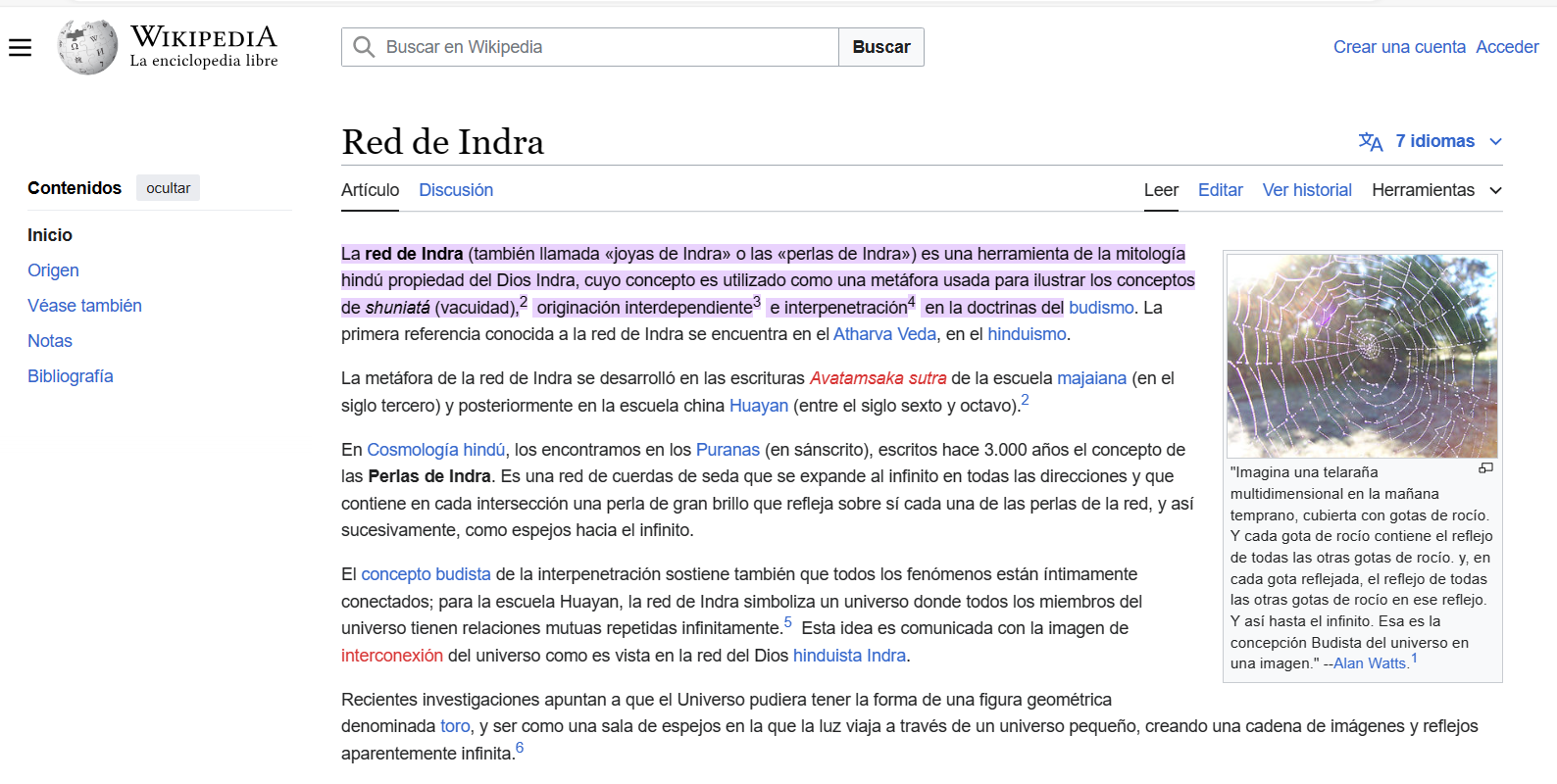Viewport: 1557px width, 784px height.
Task: Follow the budismo link
Action: coord(1101,308)
